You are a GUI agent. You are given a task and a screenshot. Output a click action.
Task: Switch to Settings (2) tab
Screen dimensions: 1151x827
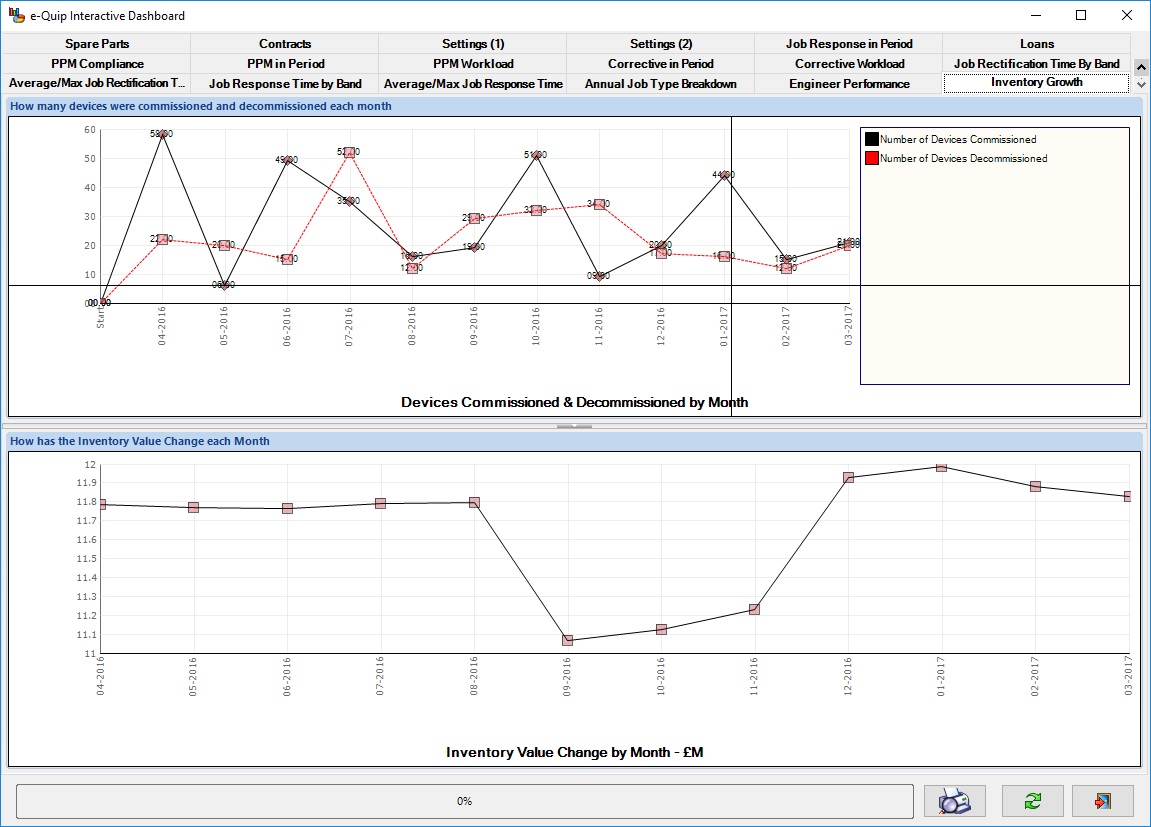[661, 44]
